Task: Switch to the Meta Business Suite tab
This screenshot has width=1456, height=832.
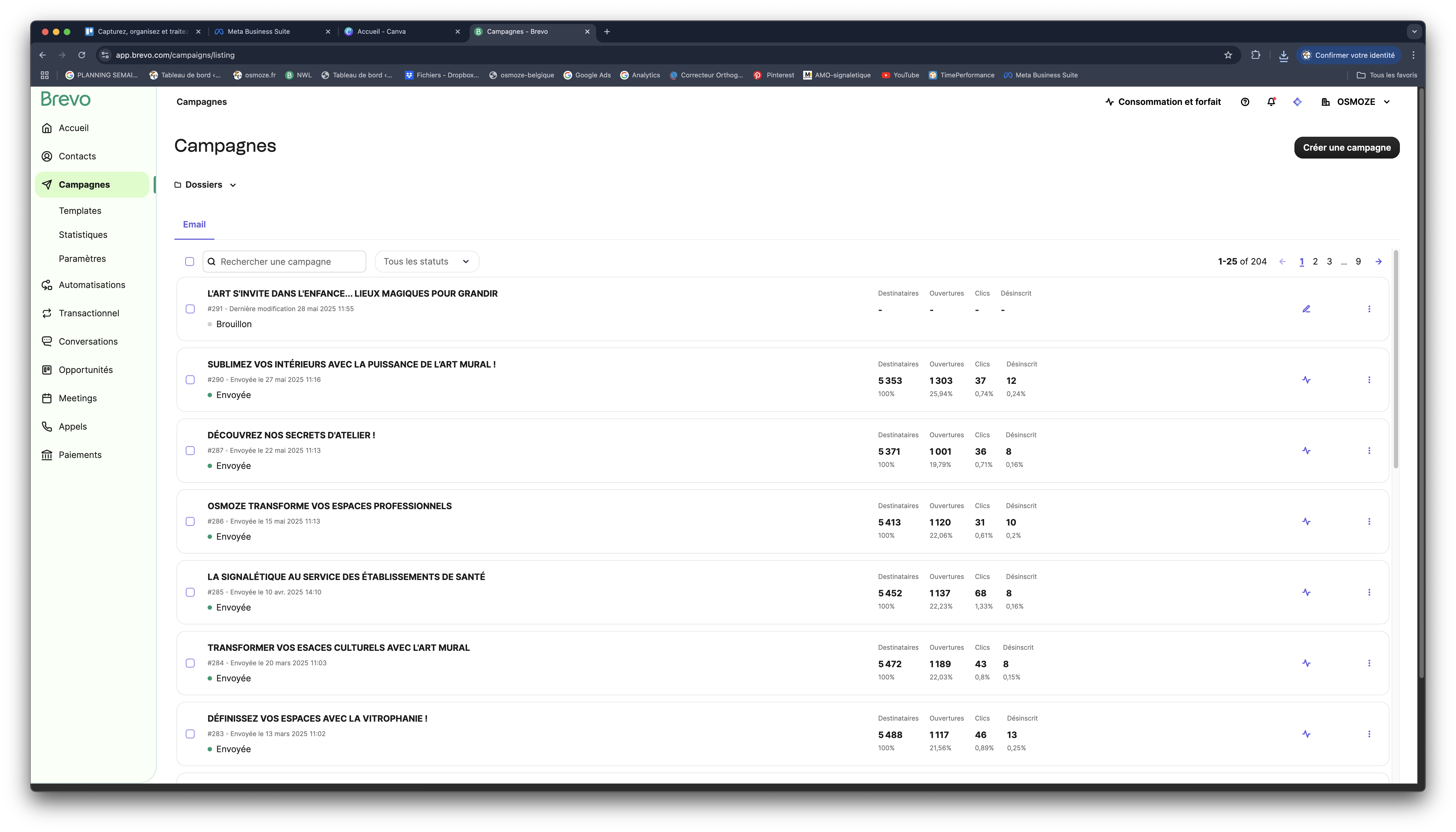Action: pos(258,31)
